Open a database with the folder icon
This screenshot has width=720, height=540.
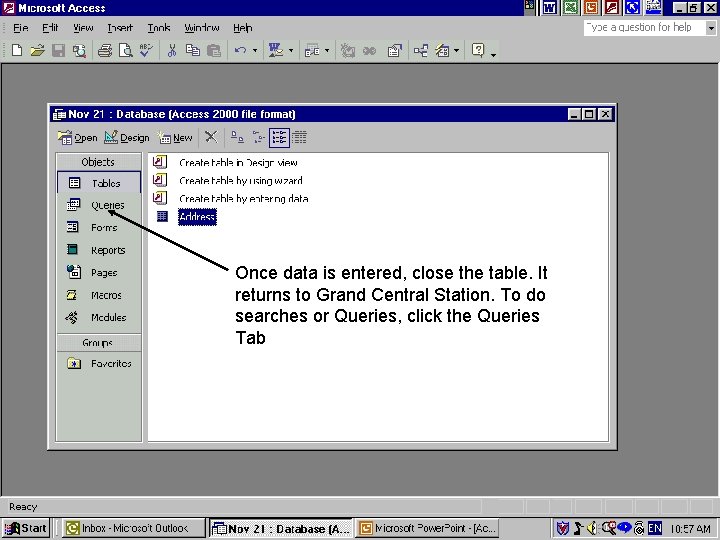tap(37, 50)
